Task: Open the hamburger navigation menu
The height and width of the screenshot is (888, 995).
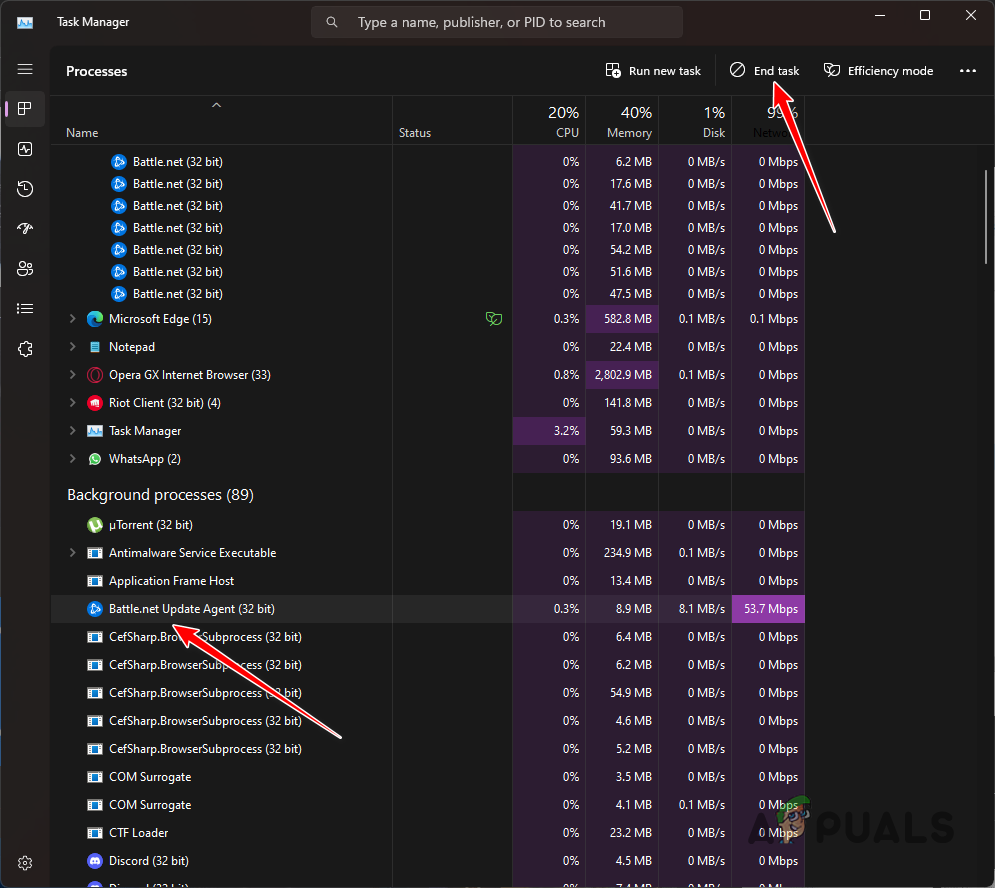Action: [25, 69]
